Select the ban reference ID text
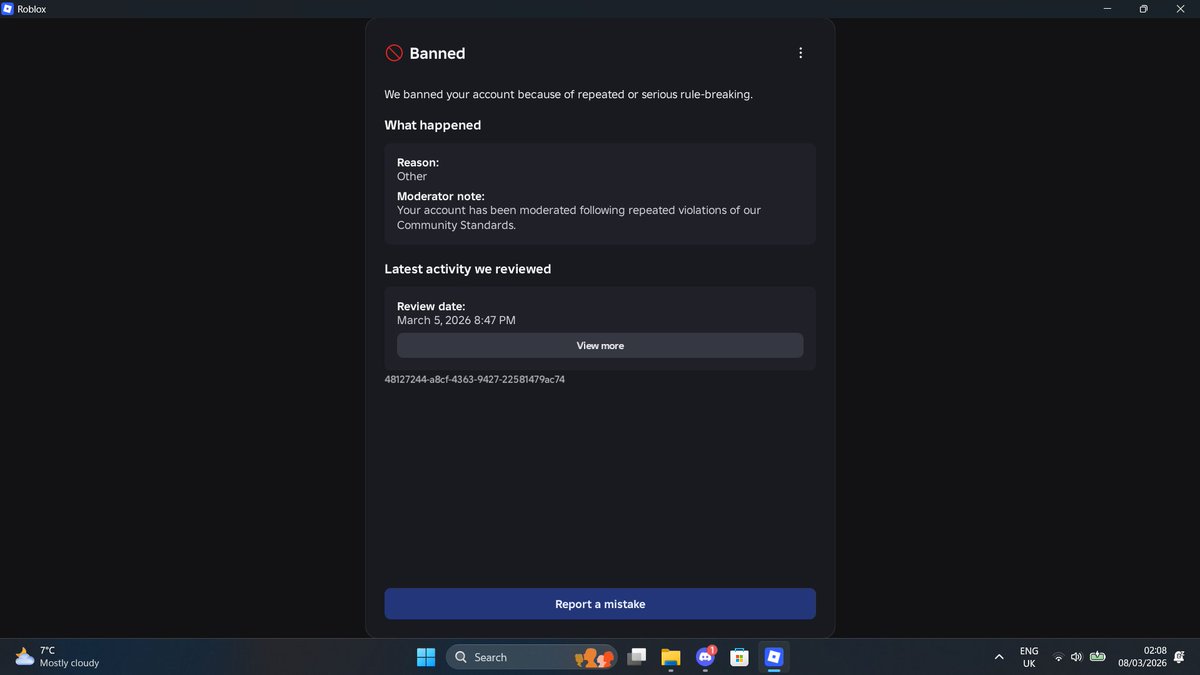Viewport: 1200px width, 675px height. (x=475, y=380)
